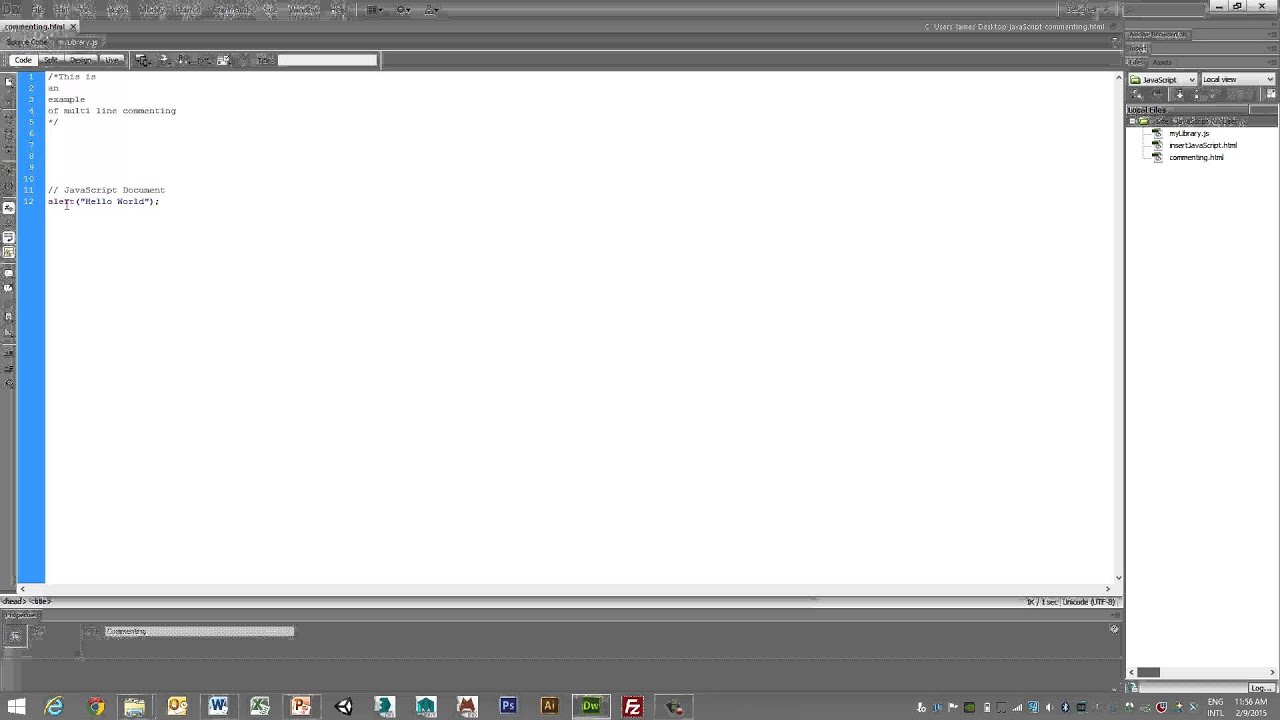Image resolution: width=1280 pixels, height=720 pixels.
Task: Open the JavaScript site dropdown
Action: coord(1163,79)
